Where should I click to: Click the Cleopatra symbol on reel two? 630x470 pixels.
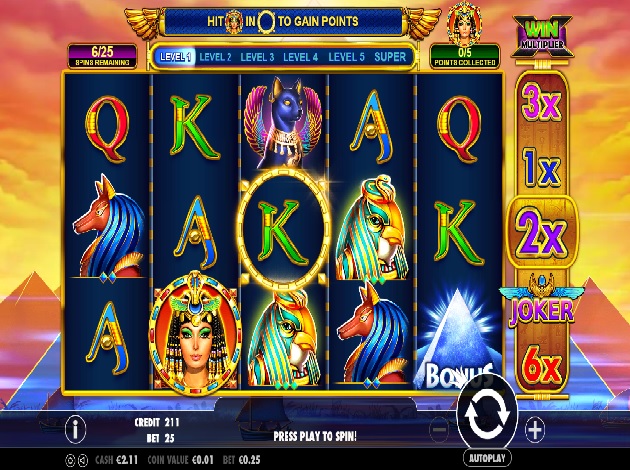point(196,333)
